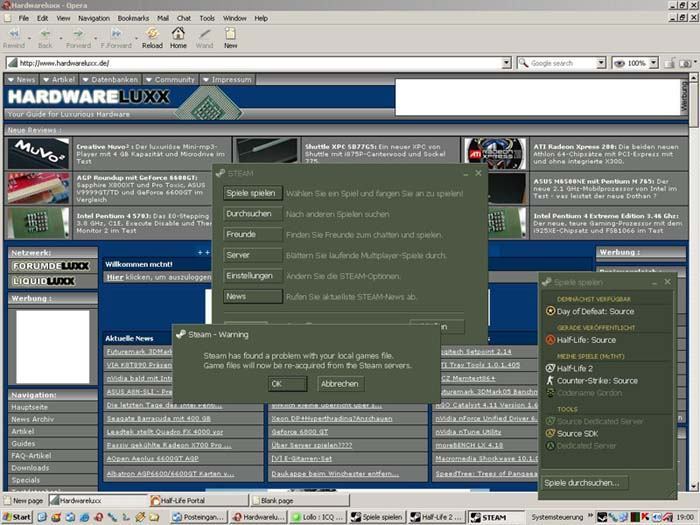Click Seagate Barracuda mit 400 GB link

(x=158, y=419)
